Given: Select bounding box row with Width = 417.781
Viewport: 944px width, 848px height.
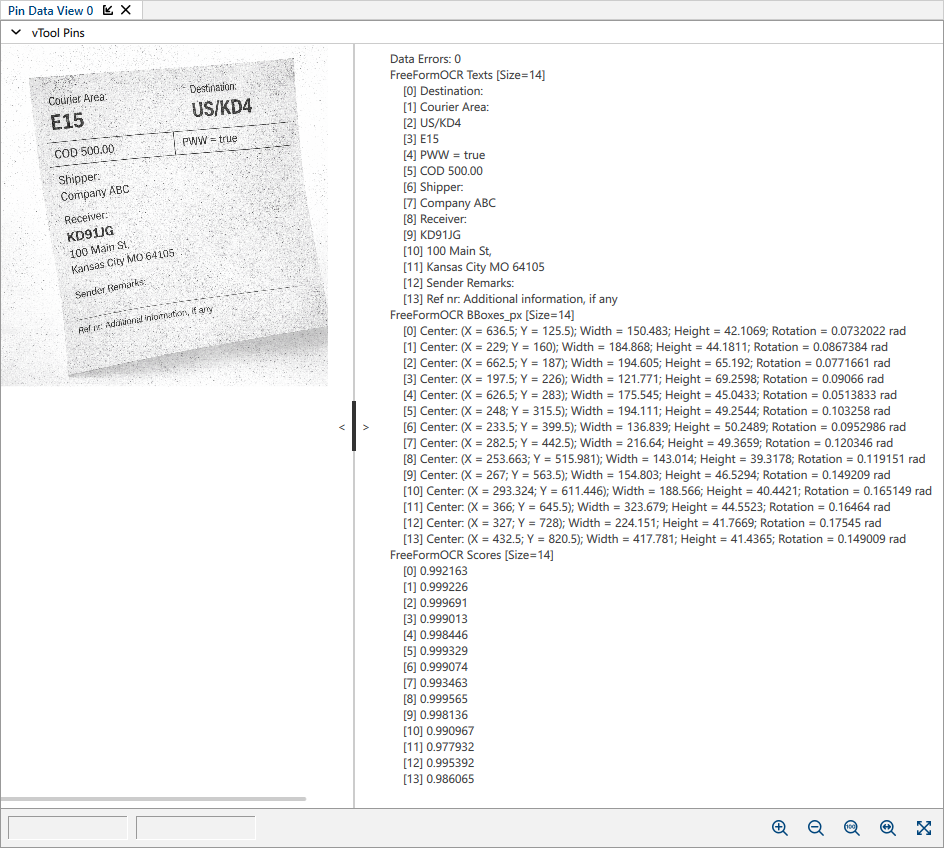Looking at the screenshot, I should pos(654,539).
